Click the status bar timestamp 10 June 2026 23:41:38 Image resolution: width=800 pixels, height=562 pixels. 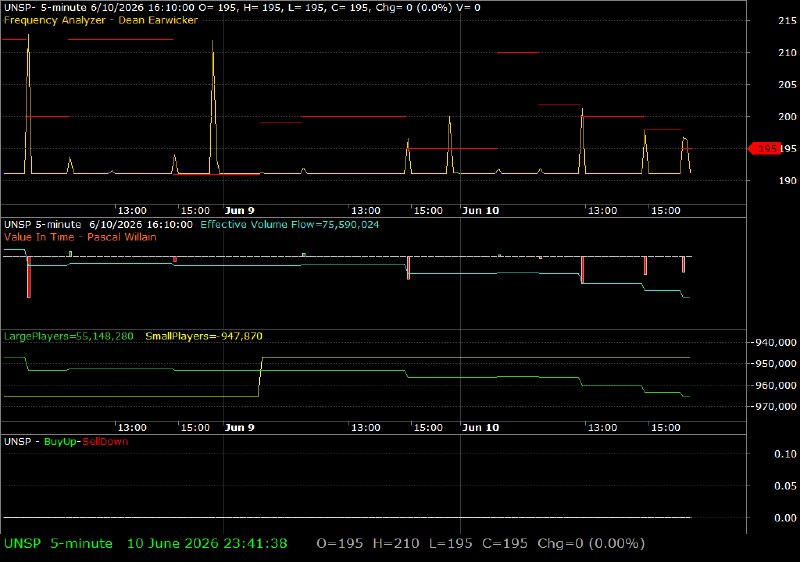(x=207, y=544)
